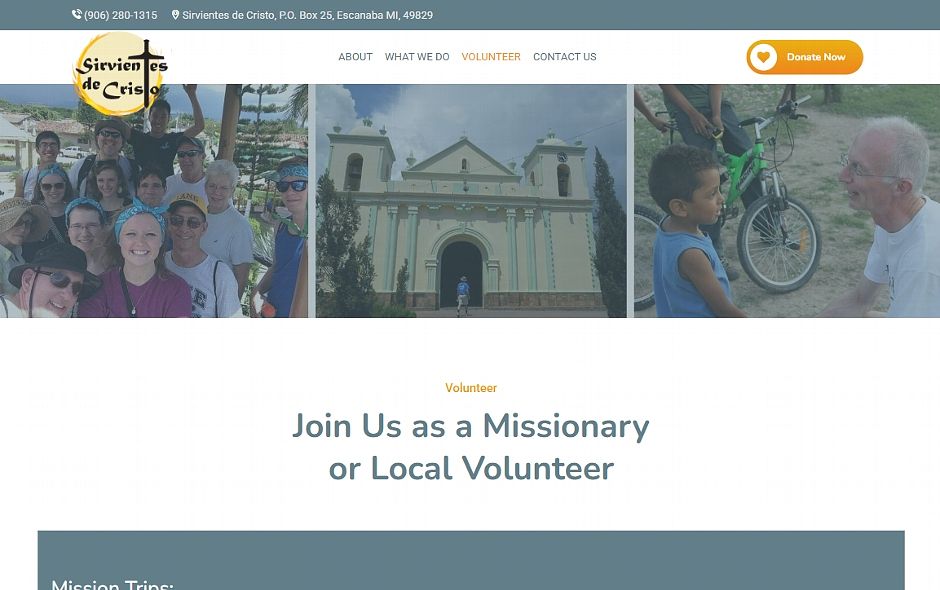940x590 pixels.
Task: Click the phone handset icon in top bar
Action: point(77,14)
